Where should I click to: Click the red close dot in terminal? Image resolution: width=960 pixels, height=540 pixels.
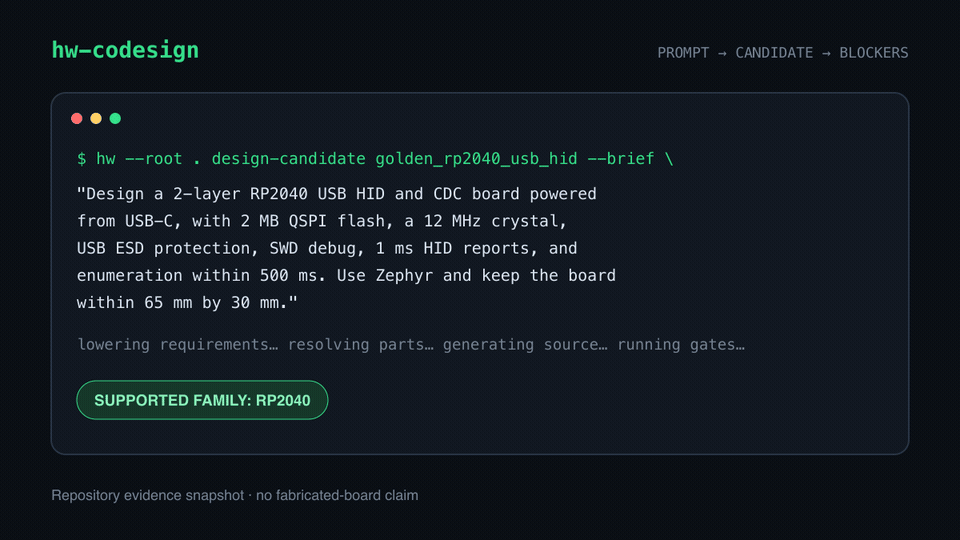(77, 118)
